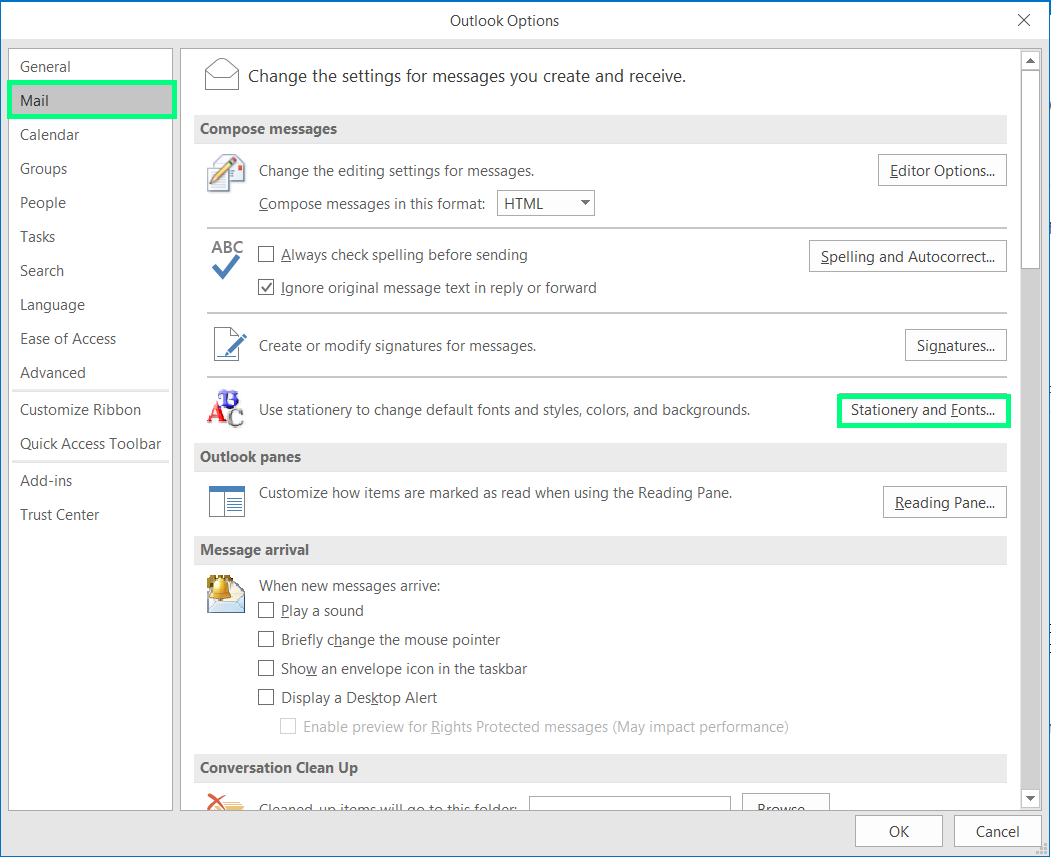Click the bell-and-envelope message arrival icon
Screen dimensions: 1051x857
tap(226, 594)
